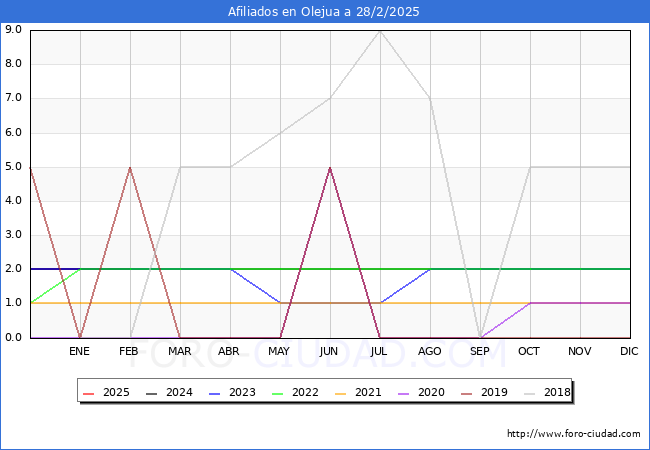Click the green 2022 legend color marker
The height and width of the screenshot is (450, 650).
(x=277, y=393)
